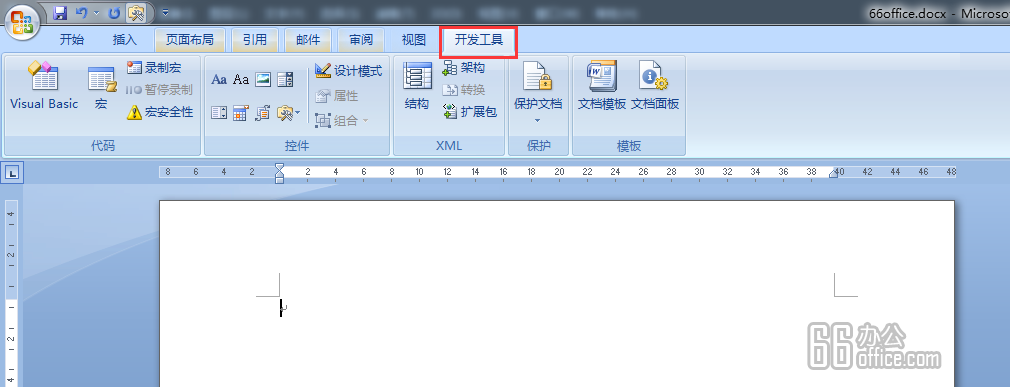This screenshot has width=1010, height=387.
Task: Open the 宏 (Macros) dialog
Action: [101, 88]
